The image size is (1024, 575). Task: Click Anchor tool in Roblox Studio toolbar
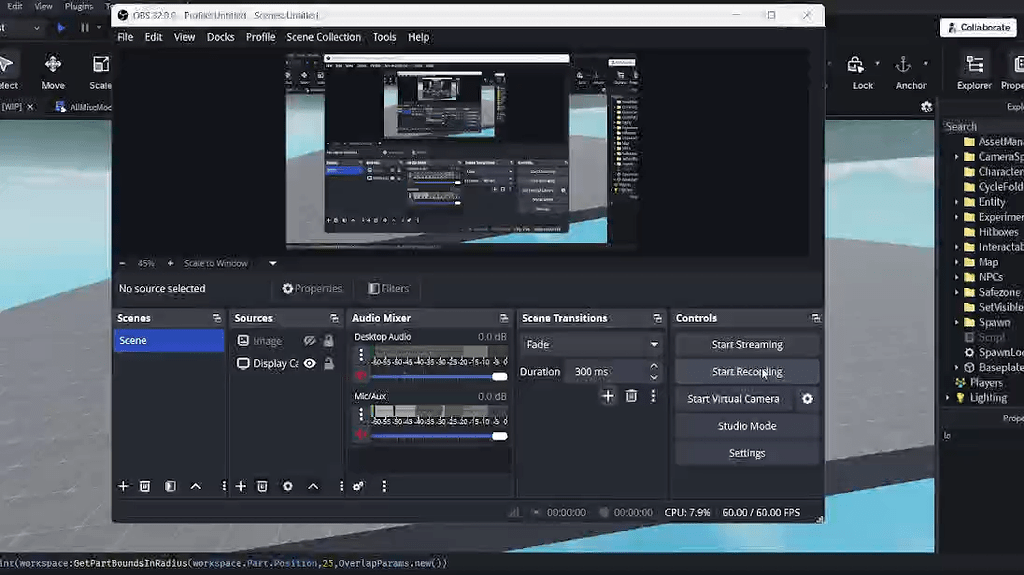910,72
